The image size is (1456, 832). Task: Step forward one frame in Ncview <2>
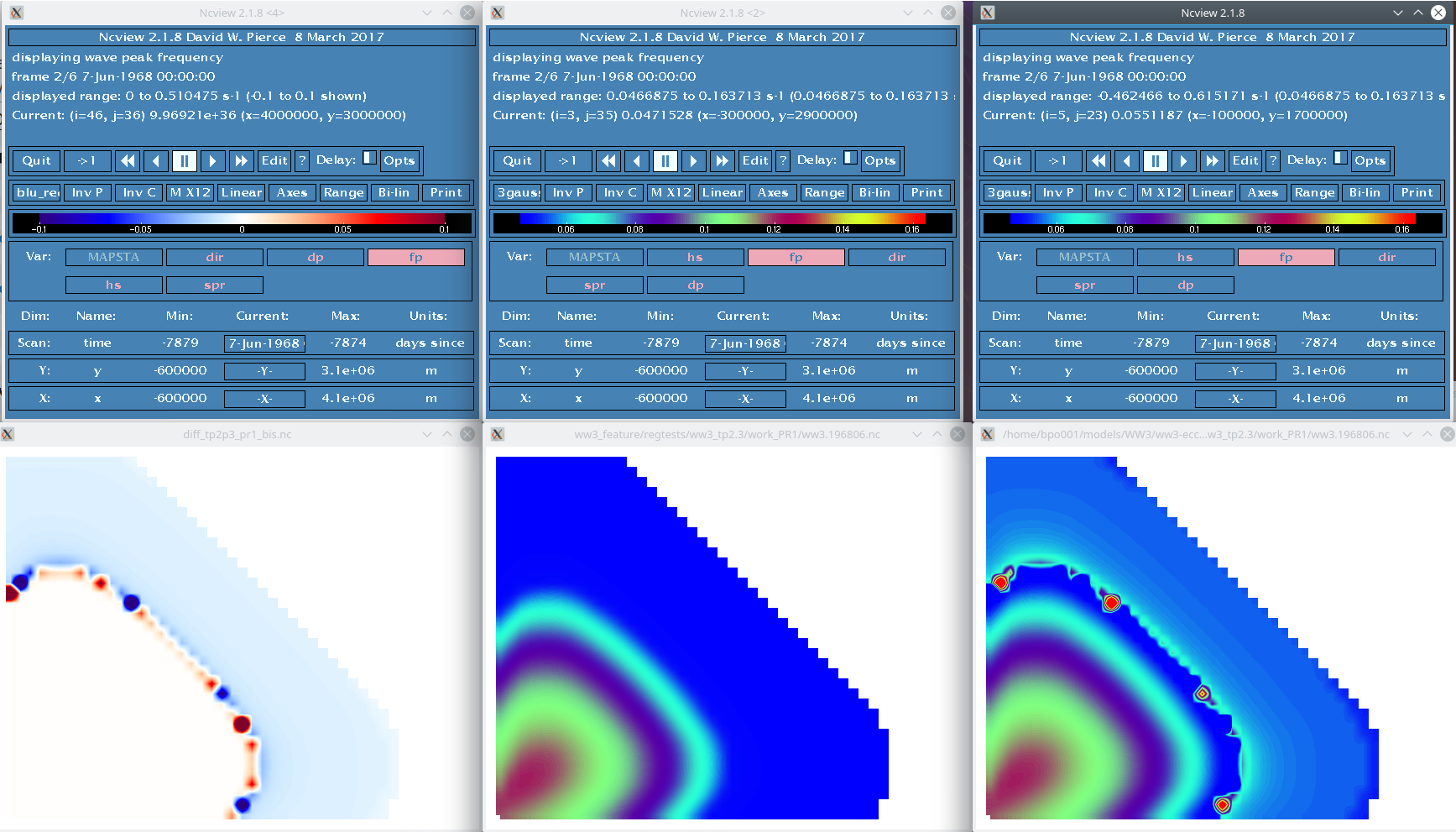point(694,160)
